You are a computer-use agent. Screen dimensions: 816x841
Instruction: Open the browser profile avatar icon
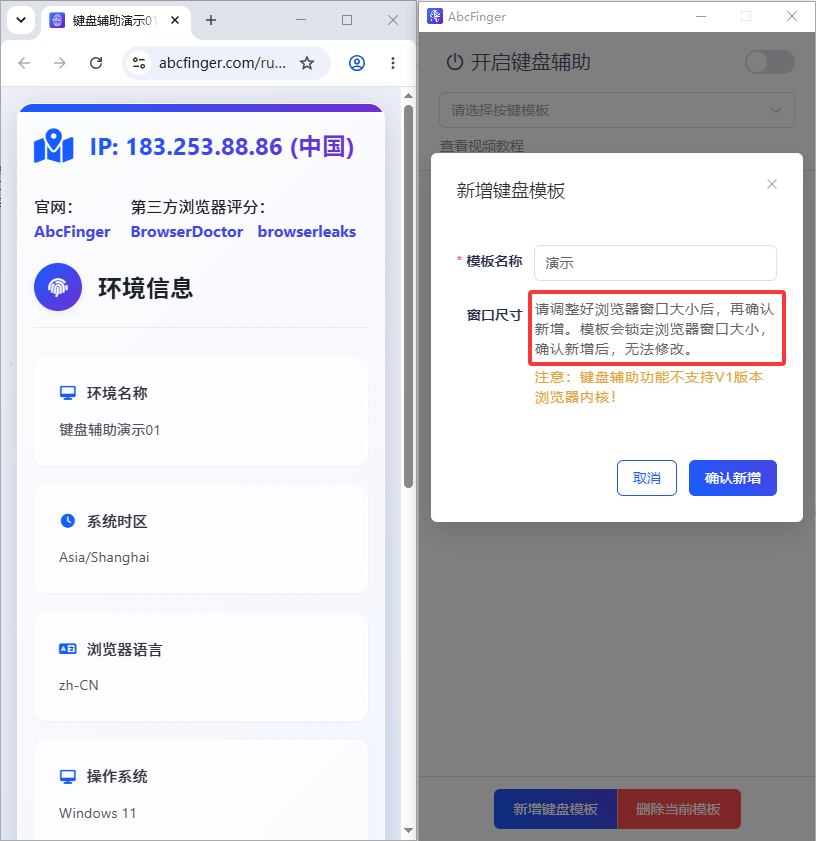tap(357, 63)
